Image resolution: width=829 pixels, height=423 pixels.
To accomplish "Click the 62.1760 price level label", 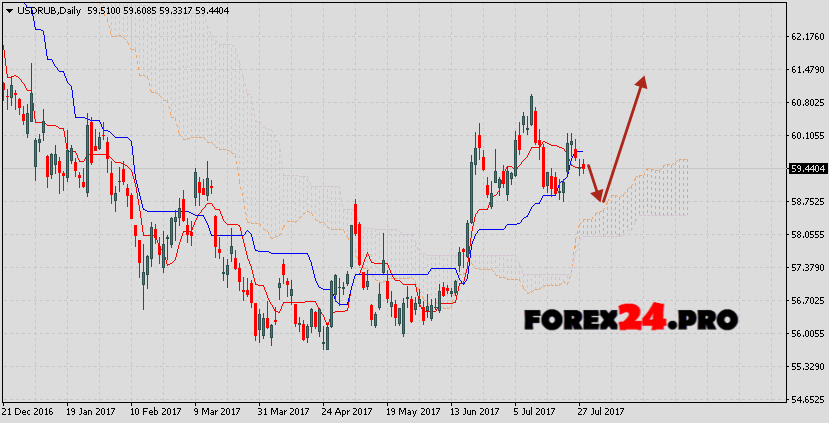I will (x=808, y=37).
